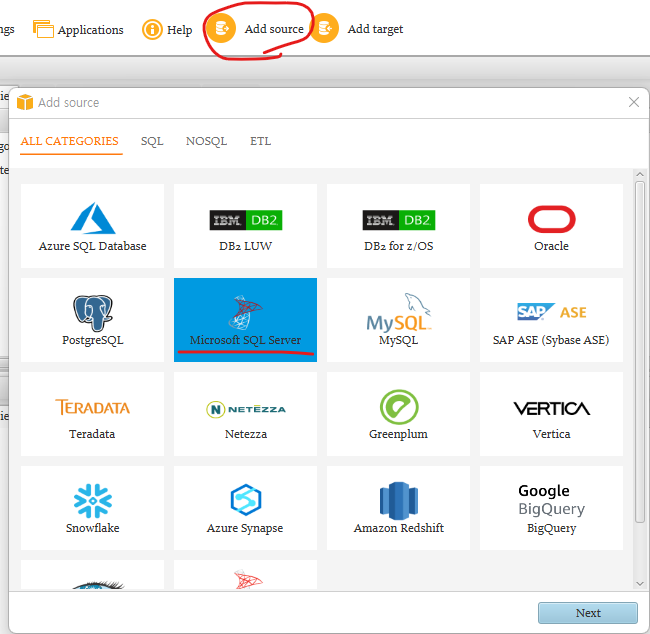Screen dimensions: 650x634
Task: Click the Add target text label
Action: (375, 29)
